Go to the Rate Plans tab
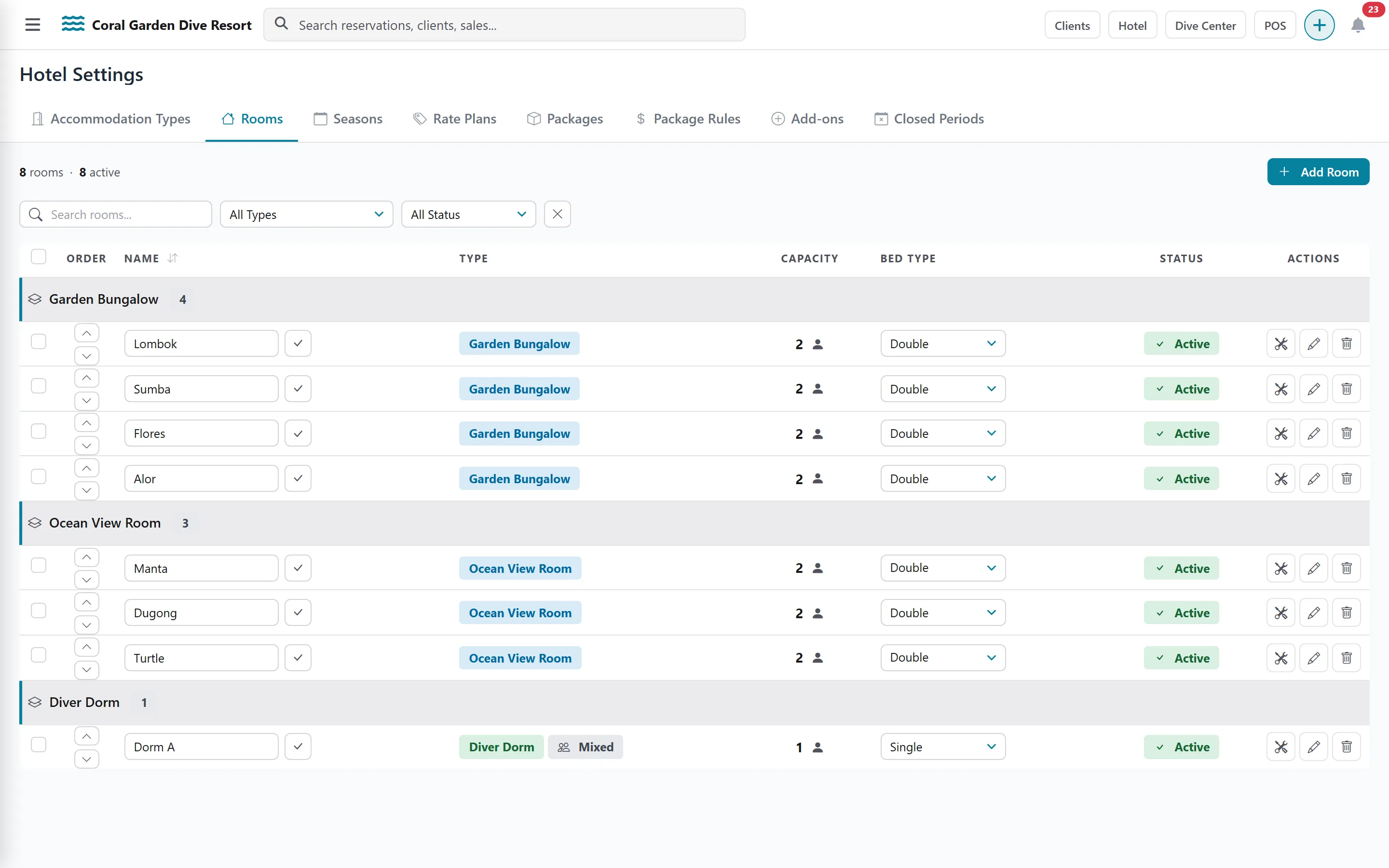This screenshot has height=868, width=1389. (x=455, y=119)
